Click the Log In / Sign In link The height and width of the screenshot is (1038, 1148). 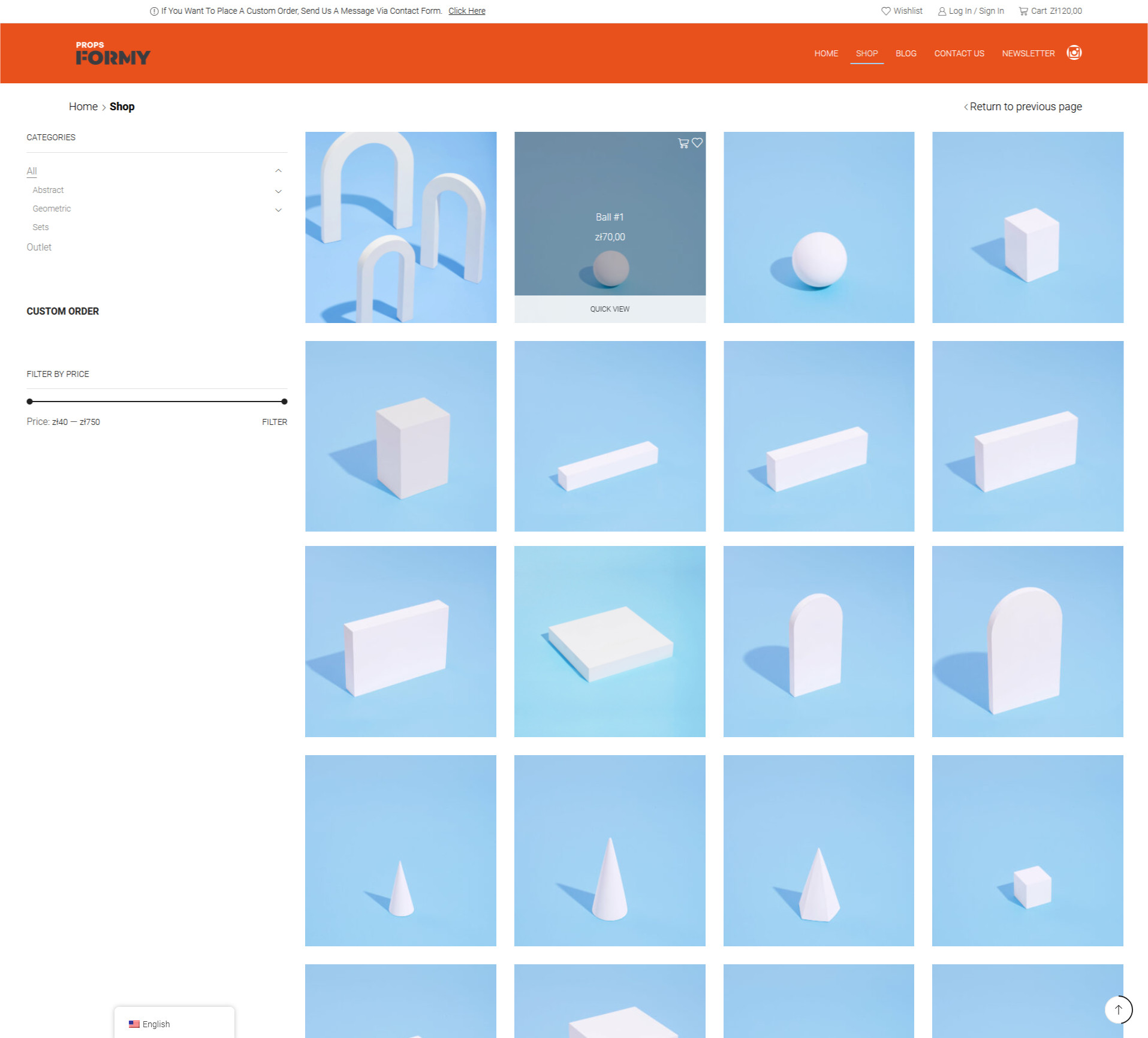(971, 11)
